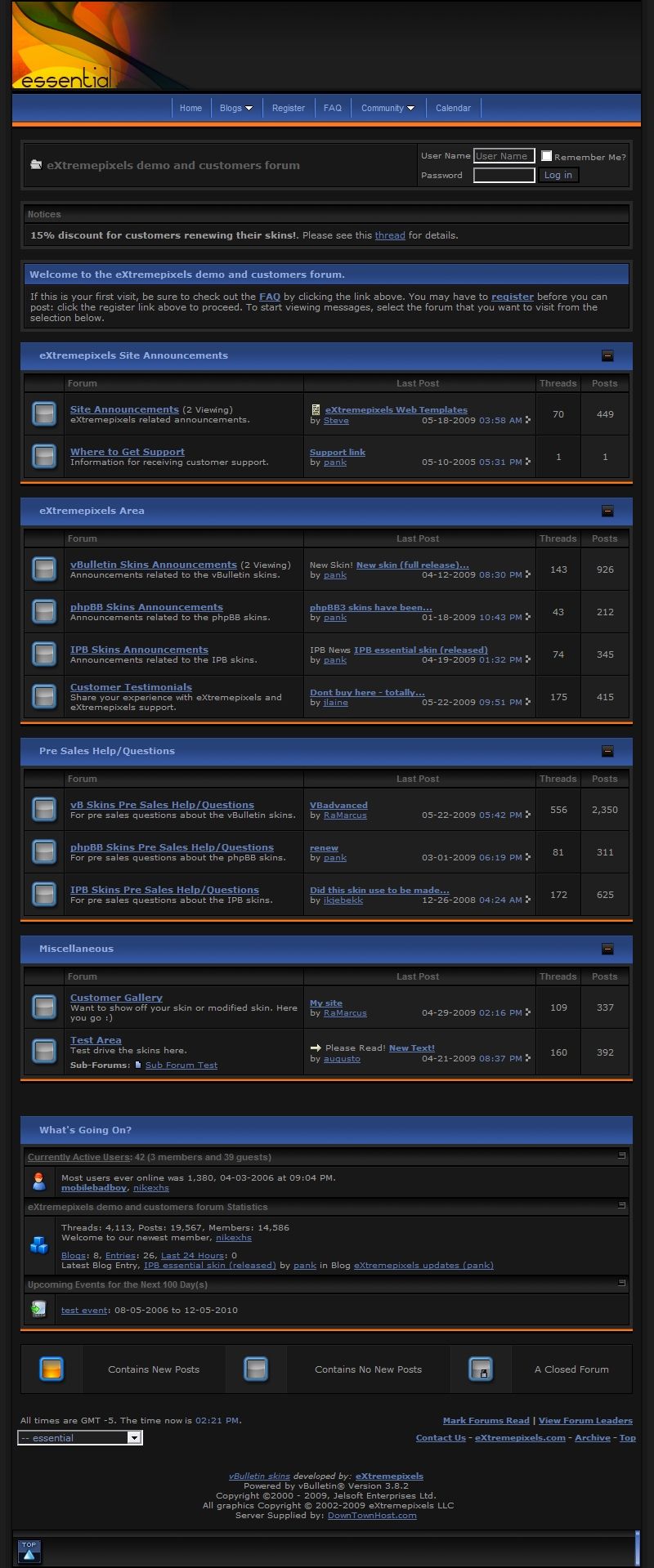Image resolution: width=654 pixels, height=1568 pixels.
Task: Click the Closed Forum legend icon
Action: [x=481, y=1369]
